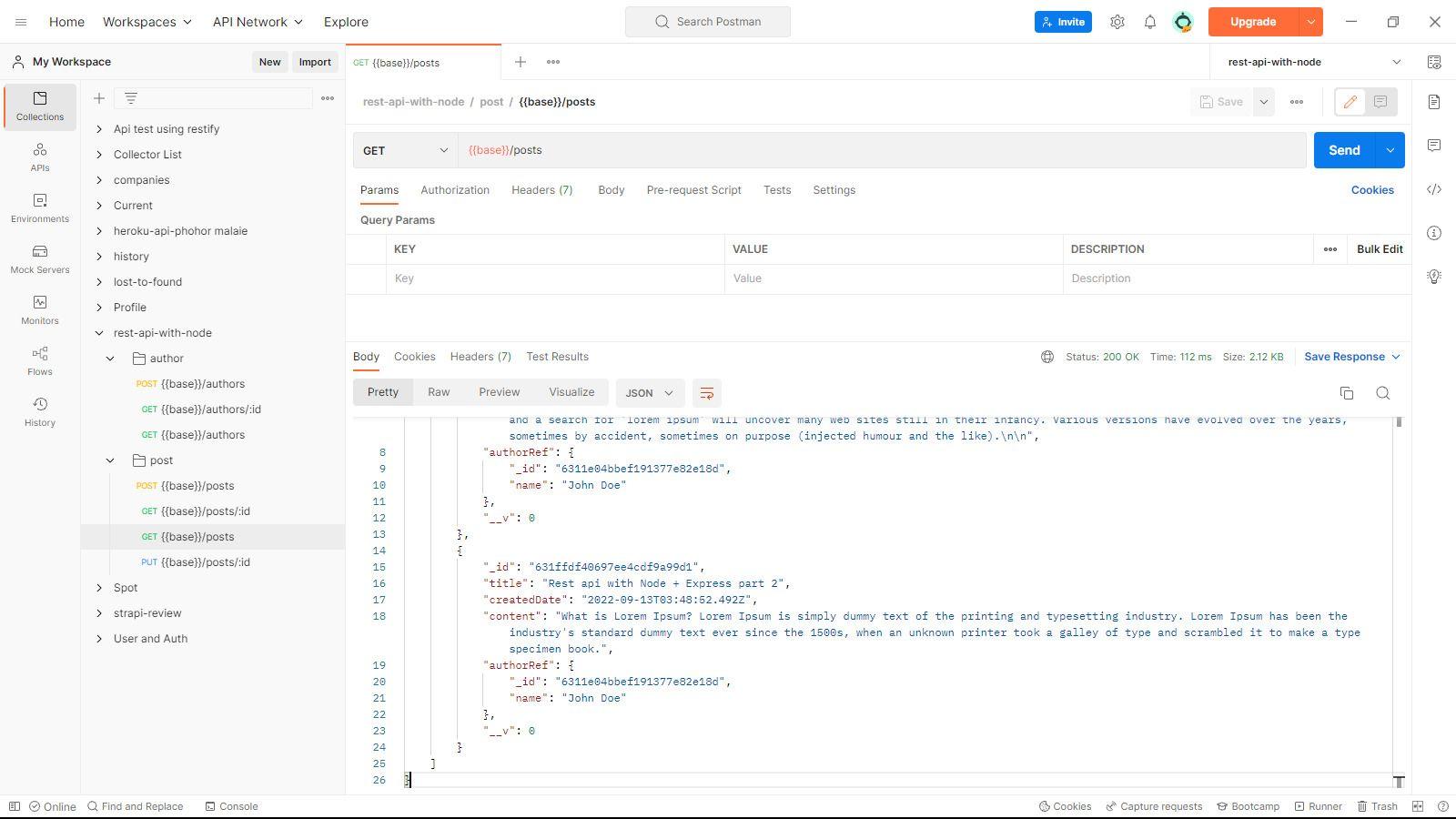Open the Tests tab
1456x819 pixels.
tap(777, 190)
